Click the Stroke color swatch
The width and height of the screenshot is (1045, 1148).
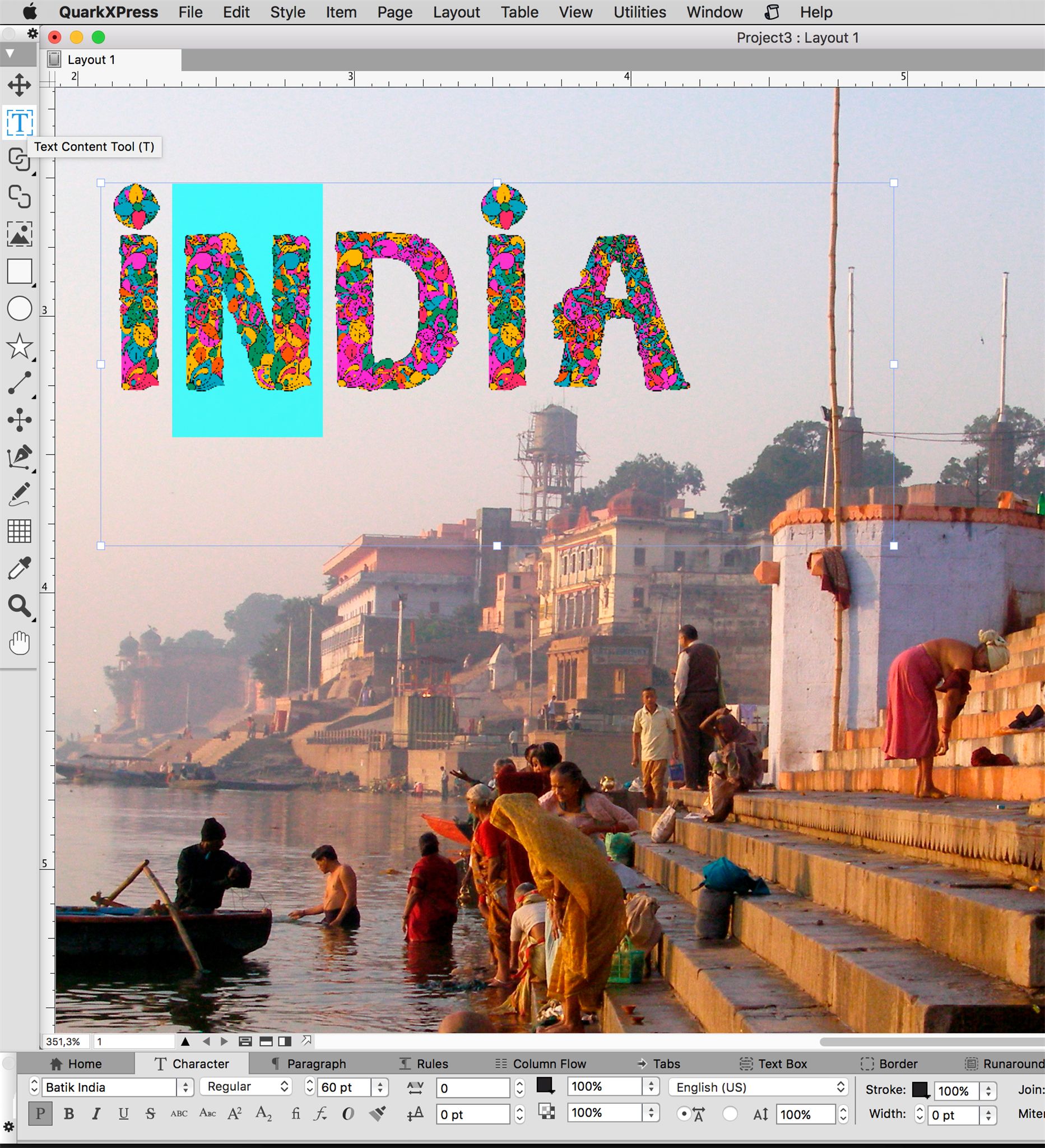click(921, 1090)
